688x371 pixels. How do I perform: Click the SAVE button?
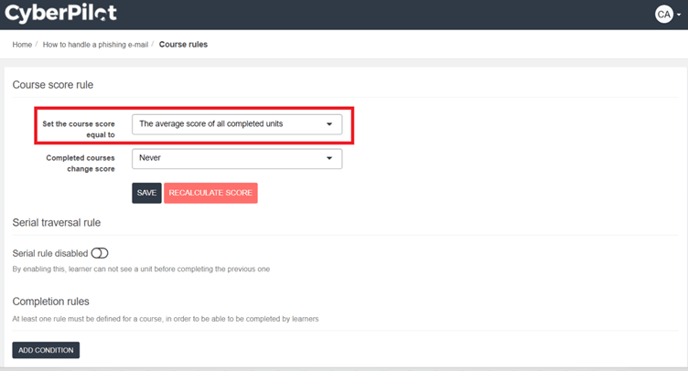click(147, 193)
